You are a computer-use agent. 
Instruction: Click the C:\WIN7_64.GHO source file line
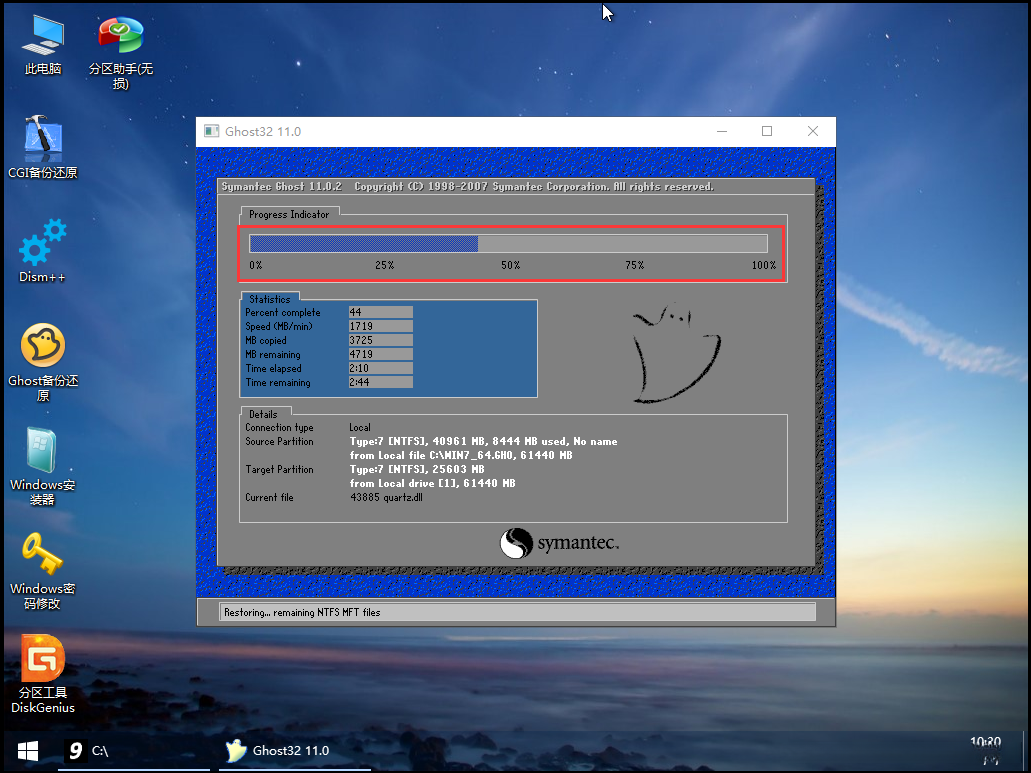click(x=461, y=455)
